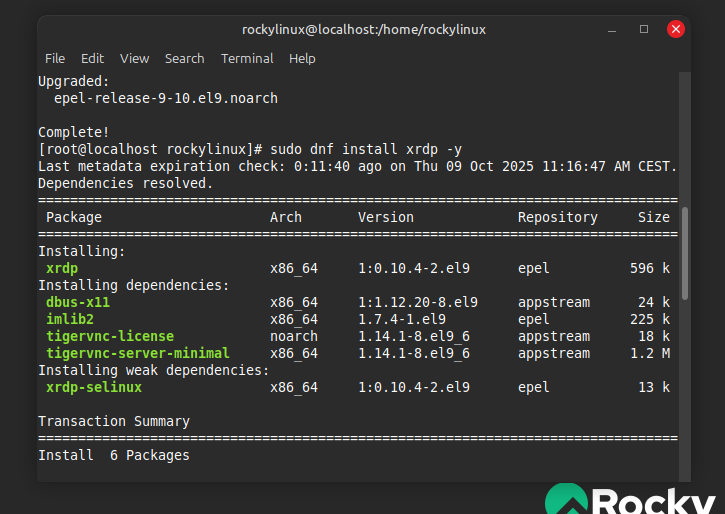Open the Edit menu

[x=92, y=59]
